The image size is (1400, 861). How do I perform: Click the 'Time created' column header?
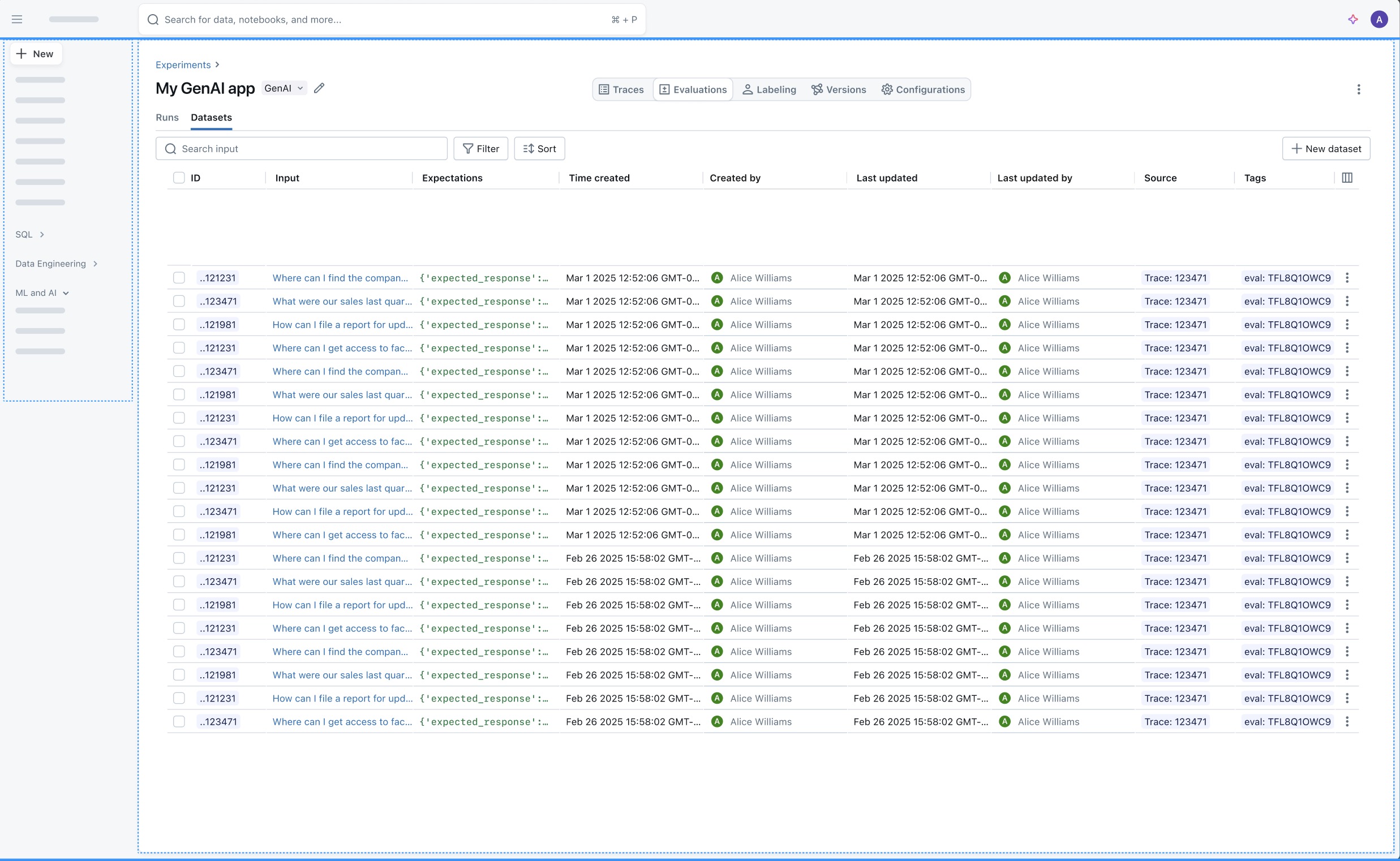tap(599, 178)
